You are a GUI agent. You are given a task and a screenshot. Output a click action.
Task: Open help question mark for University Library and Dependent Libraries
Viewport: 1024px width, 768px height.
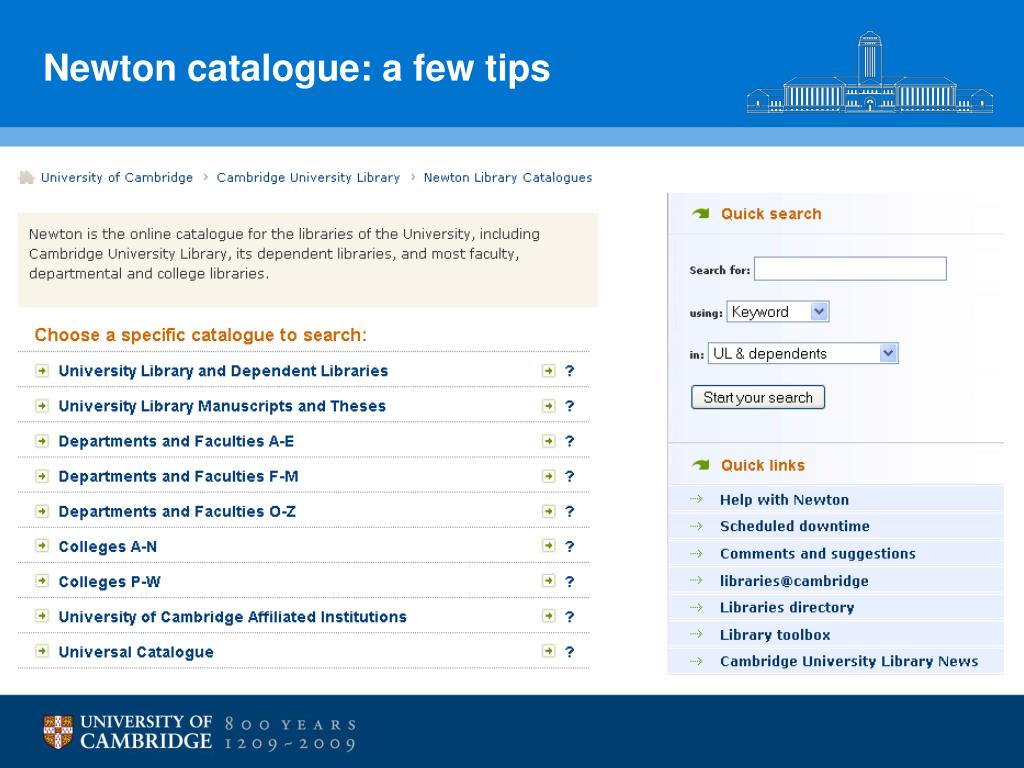coord(569,371)
